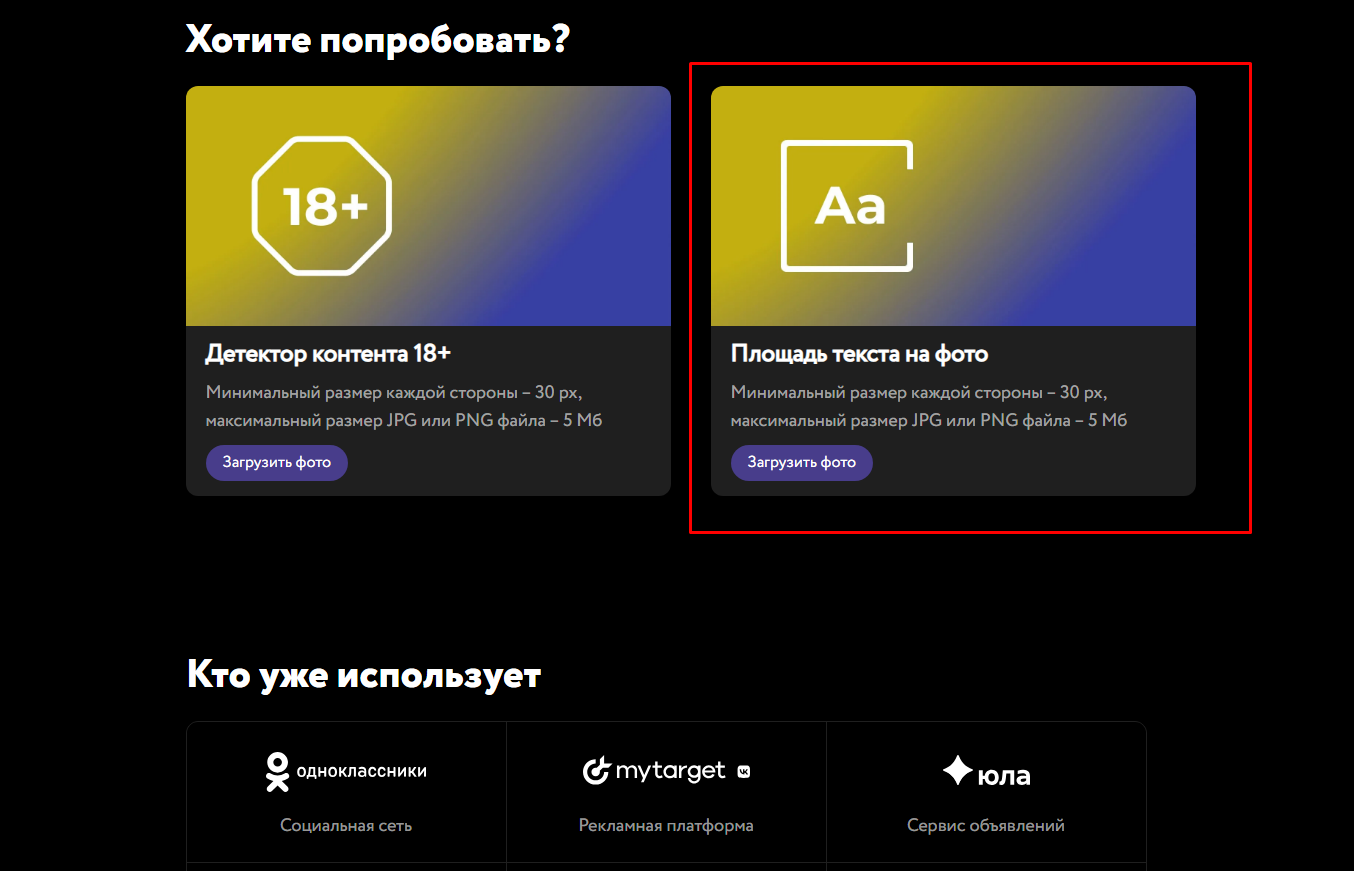
Task: Click the Кто уже использует heading
Action: coord(364,675)
